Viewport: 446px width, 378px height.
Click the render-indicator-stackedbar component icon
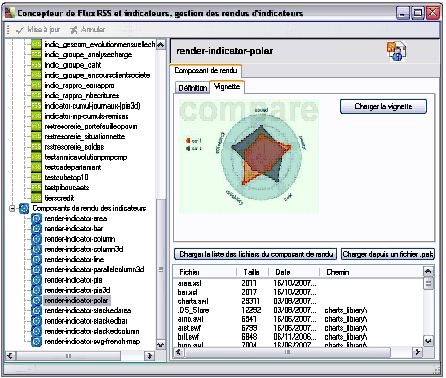pos(36,321)
